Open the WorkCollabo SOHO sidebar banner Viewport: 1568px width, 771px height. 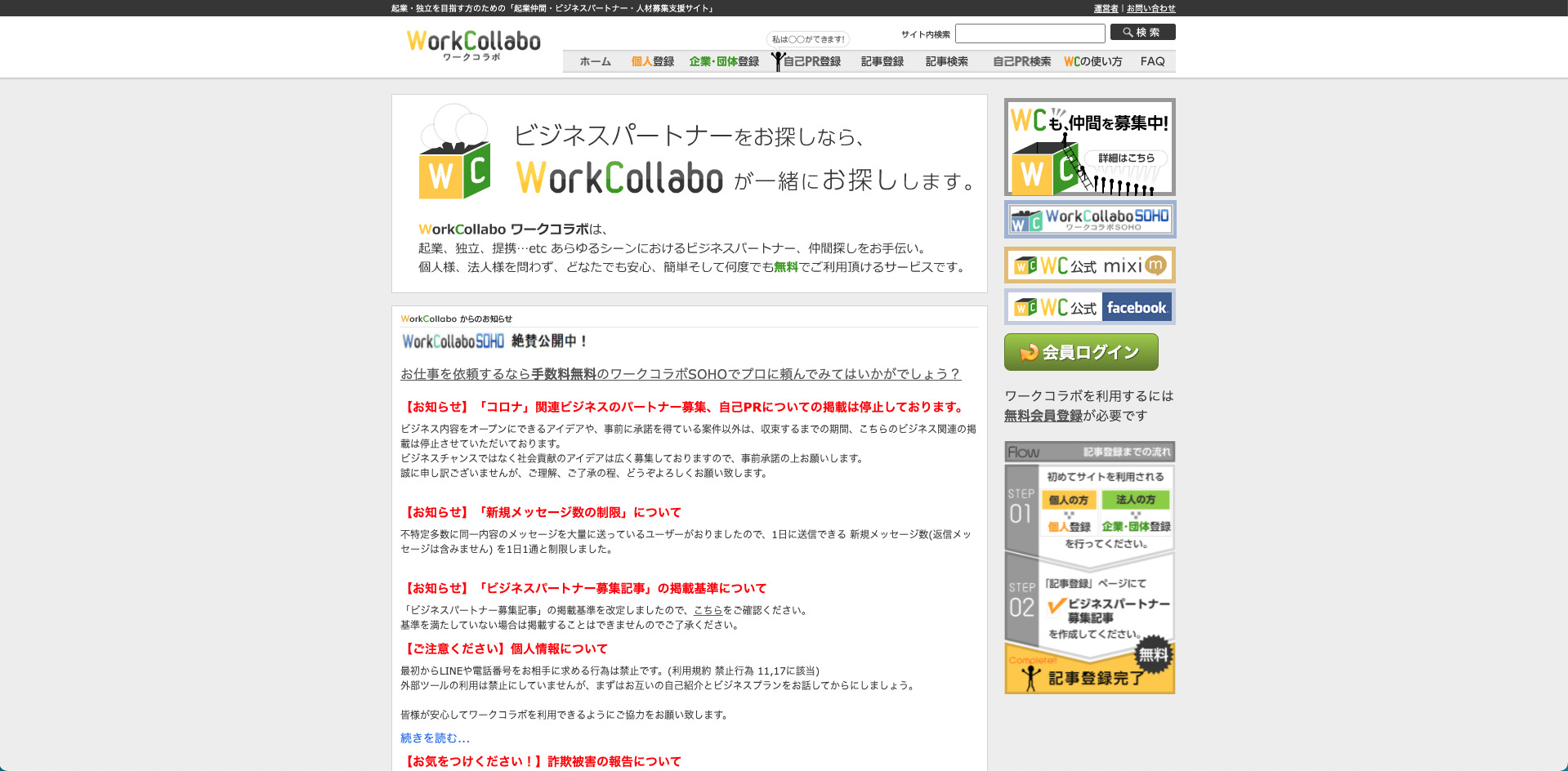click(x=1089, y=220)
